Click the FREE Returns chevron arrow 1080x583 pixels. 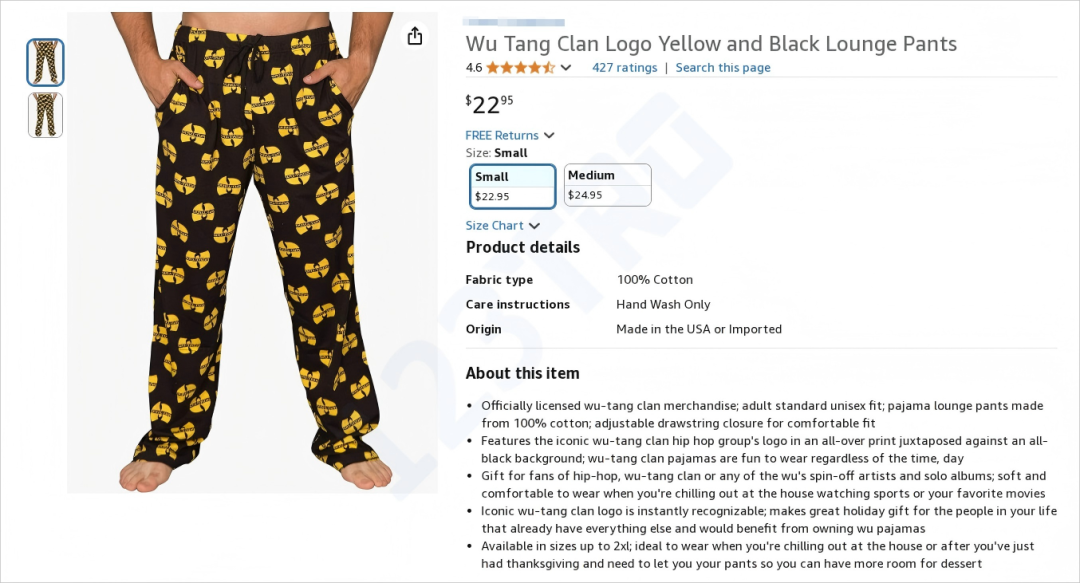pos(549,136)
